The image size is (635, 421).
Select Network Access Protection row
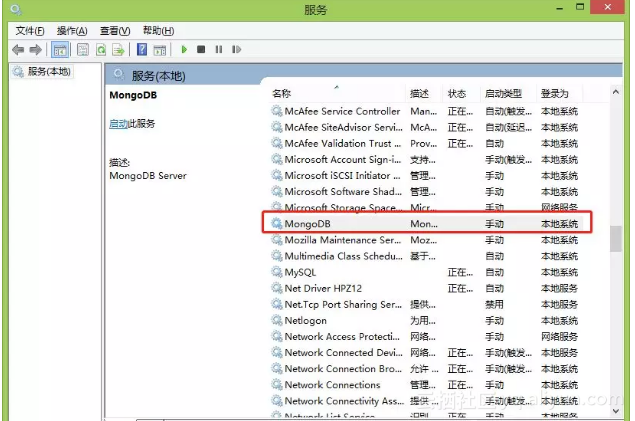[x=427, y=336]
